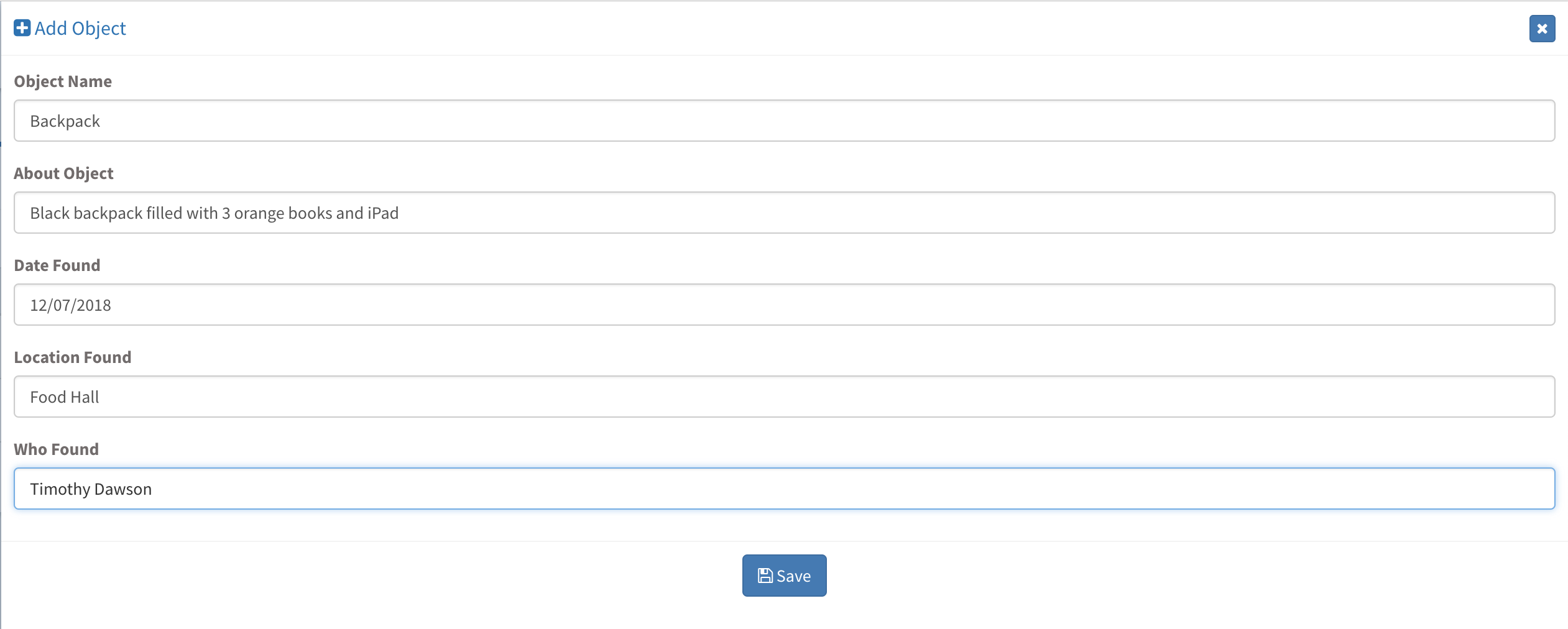This screenshot has width=1568, height=629.
Task: Click the word Hall in Location Found
Action: tap(85, 397)
